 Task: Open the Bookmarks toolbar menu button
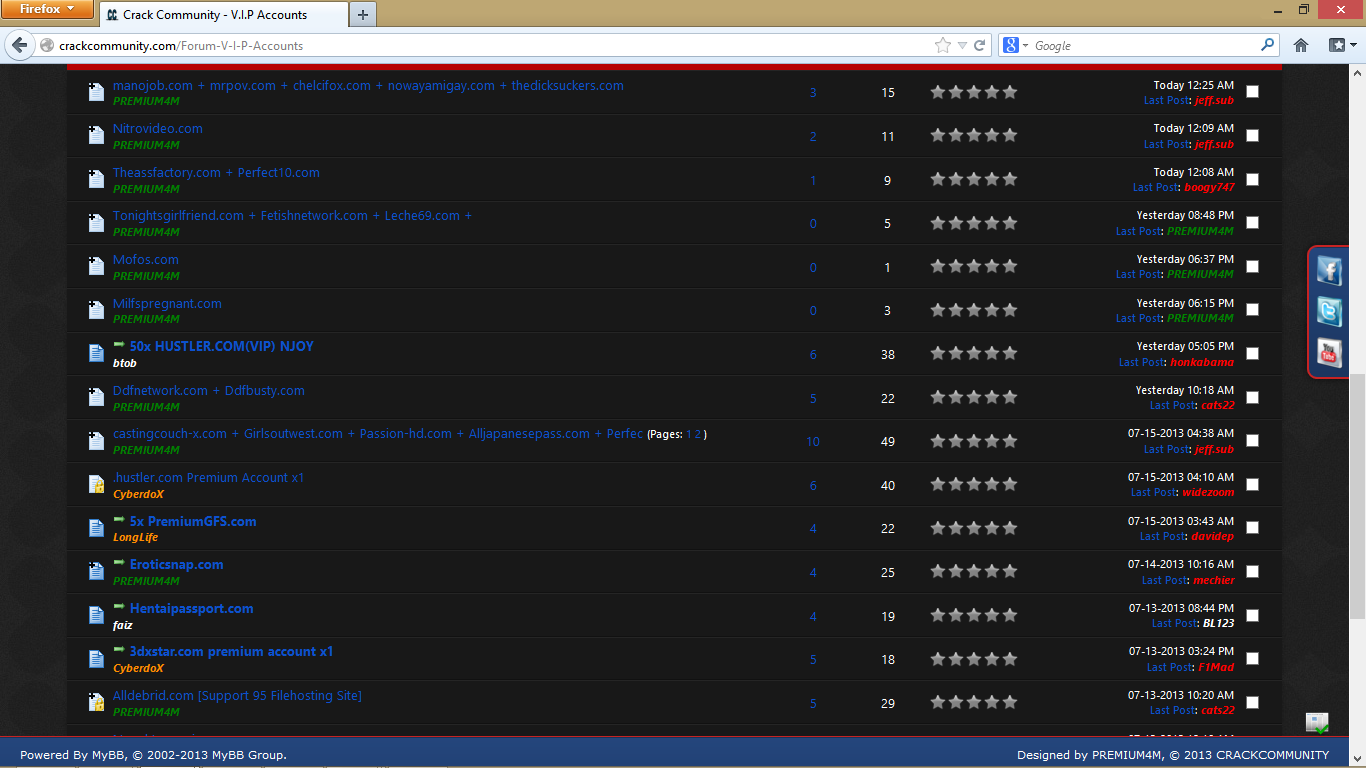(x=1341, y=45)
